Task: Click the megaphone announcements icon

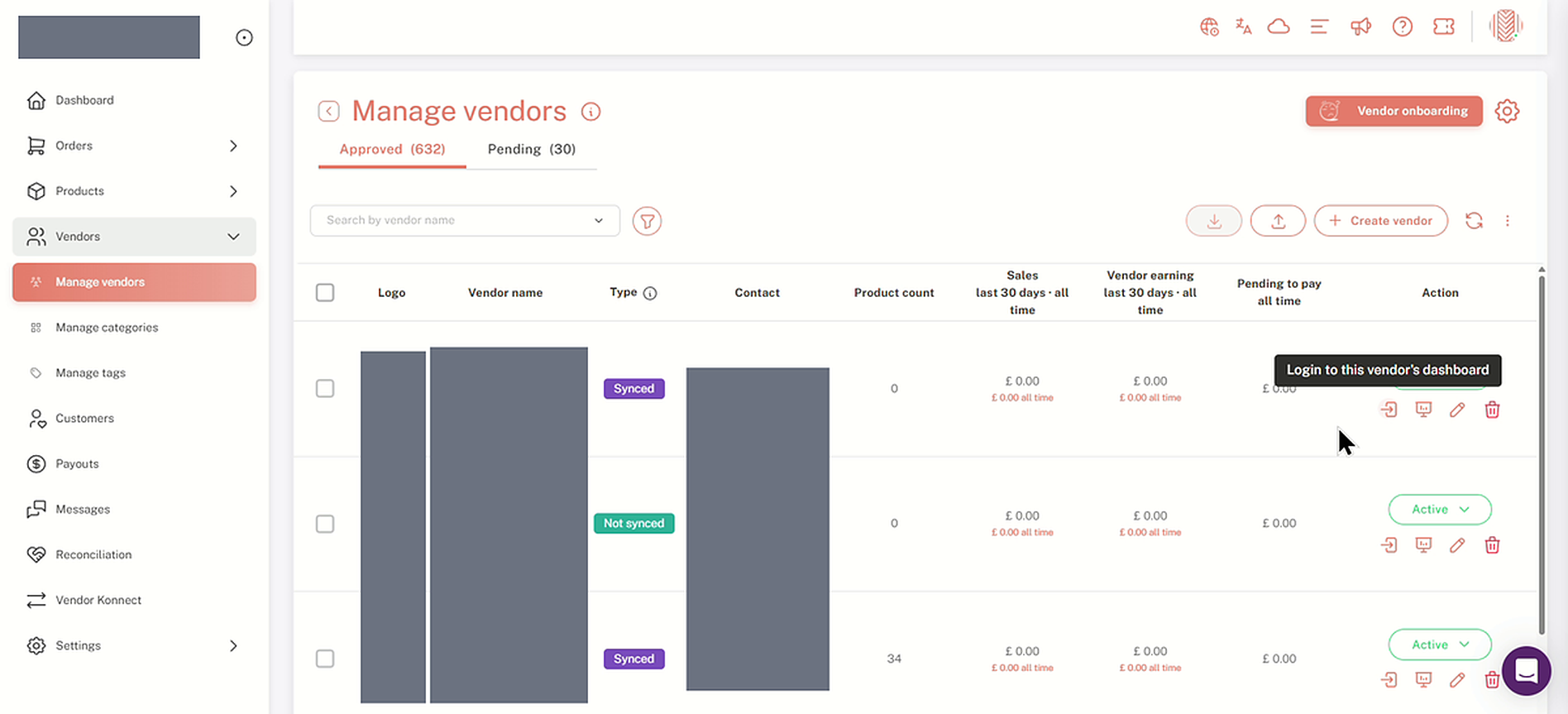Action: point(1360,26)
